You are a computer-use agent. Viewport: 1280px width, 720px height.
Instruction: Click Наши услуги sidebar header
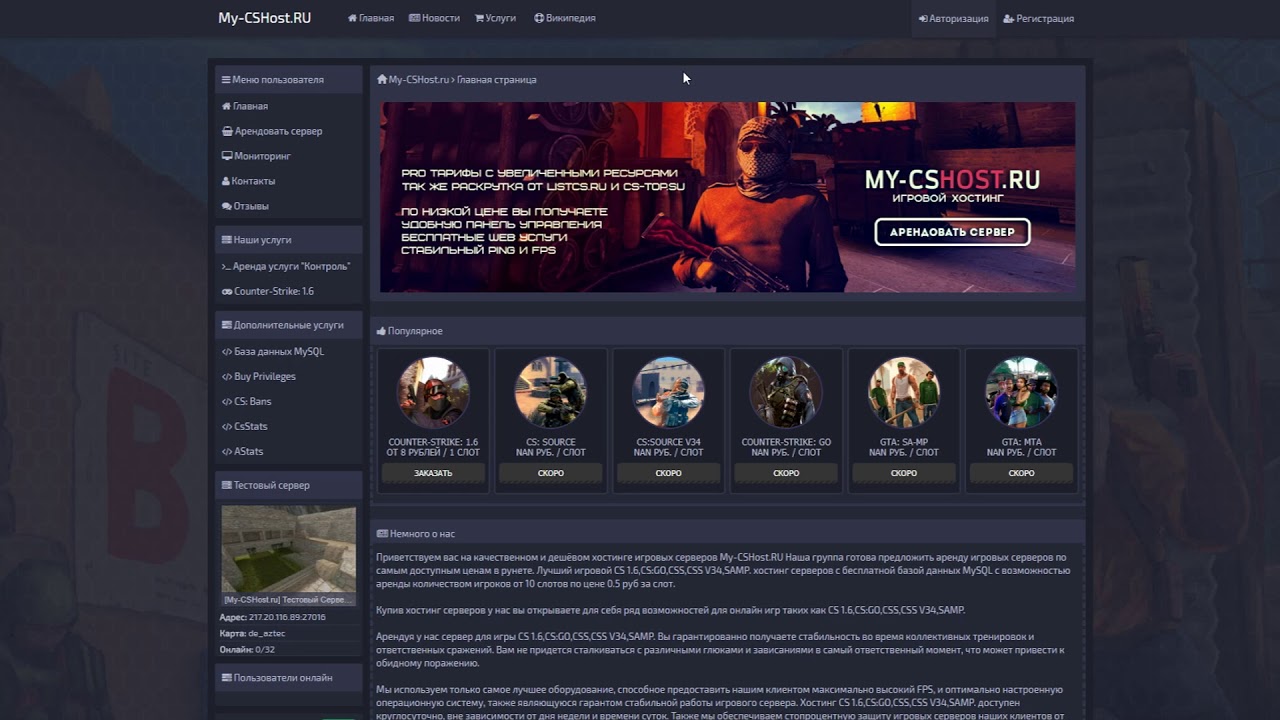tap(289, 240)
